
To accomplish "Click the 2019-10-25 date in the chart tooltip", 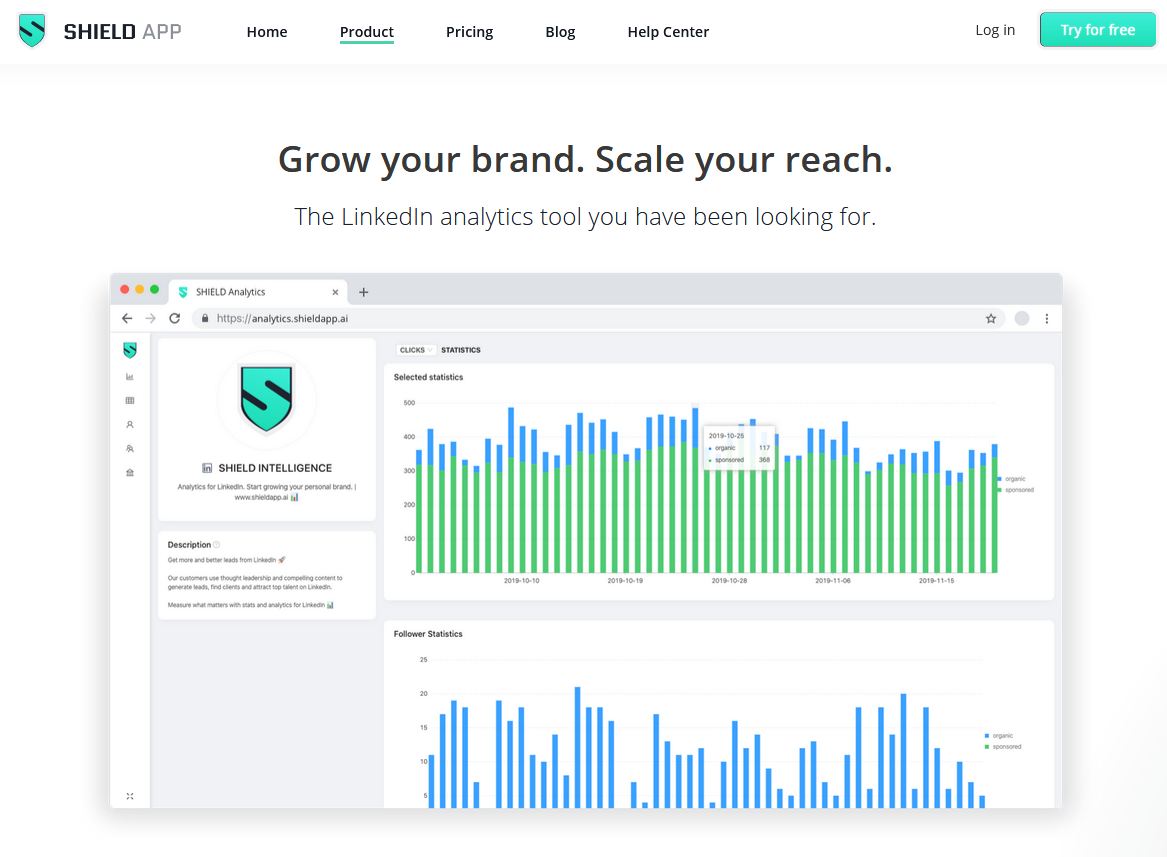I will pyautogui.click(x=726, y=436).
